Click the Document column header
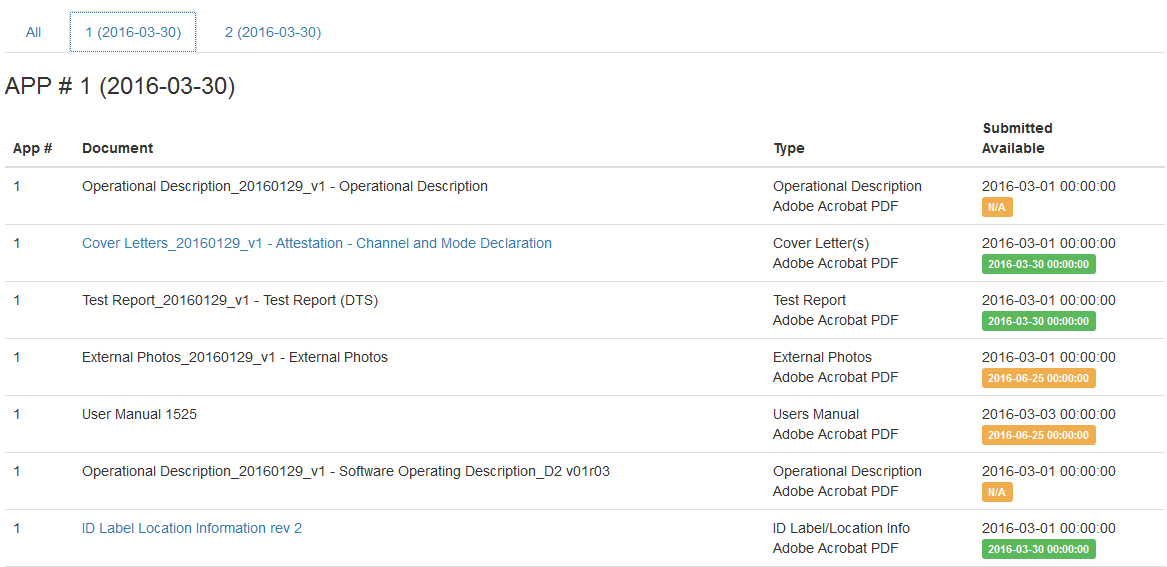1167x567 pixels. tap(117, 148)
